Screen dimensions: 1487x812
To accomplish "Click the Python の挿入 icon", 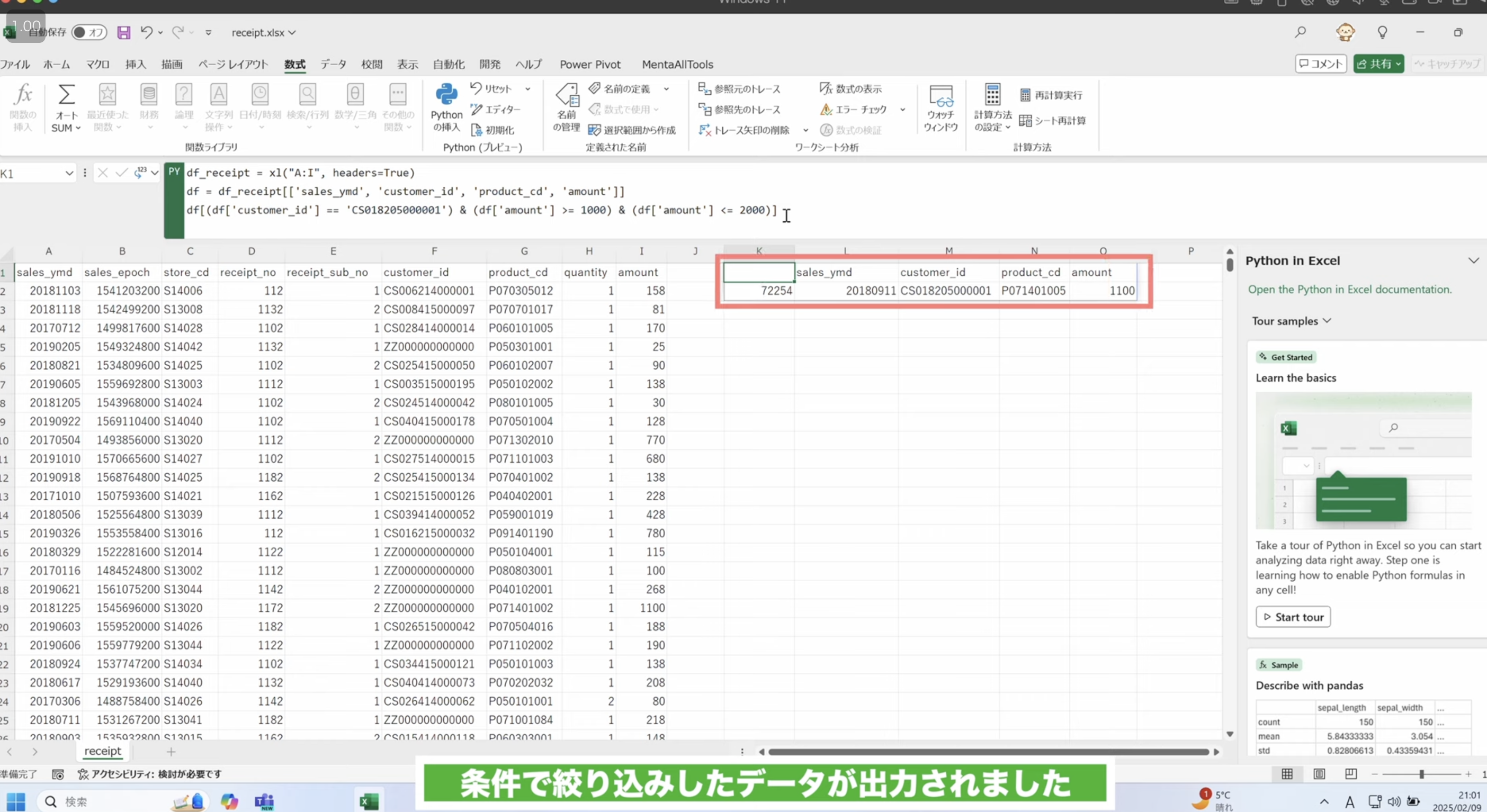I will click(446, 95).
